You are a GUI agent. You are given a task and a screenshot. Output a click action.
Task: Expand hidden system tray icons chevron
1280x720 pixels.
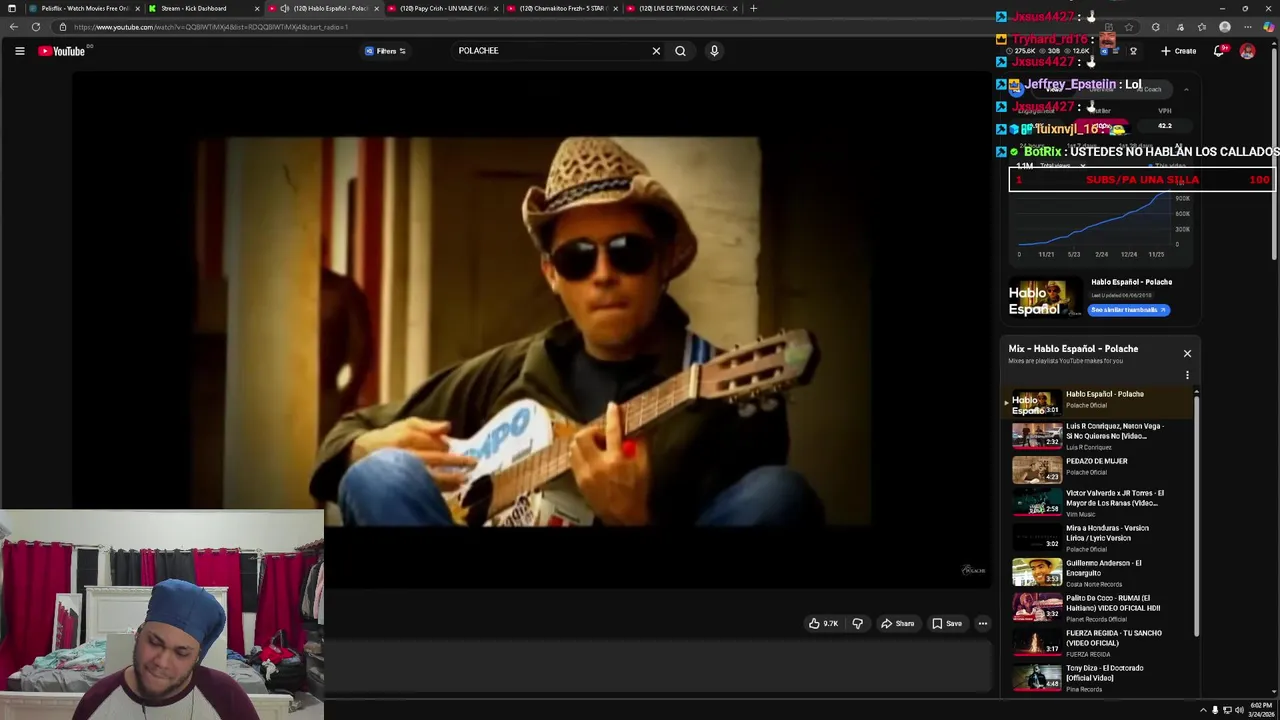(x=1202, y=710)
